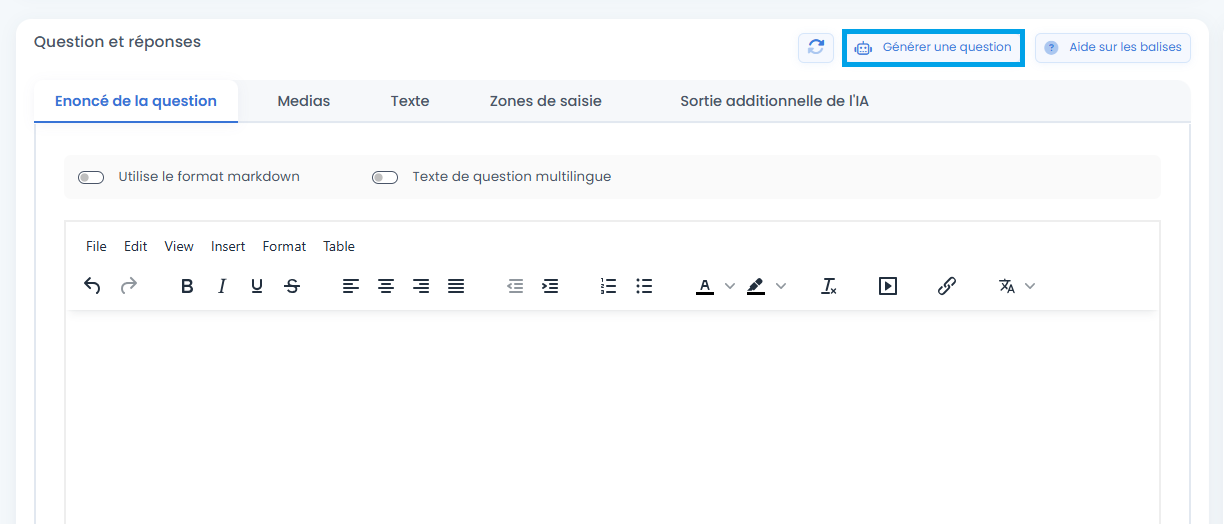Center align the text

click(x=386, y=286)
